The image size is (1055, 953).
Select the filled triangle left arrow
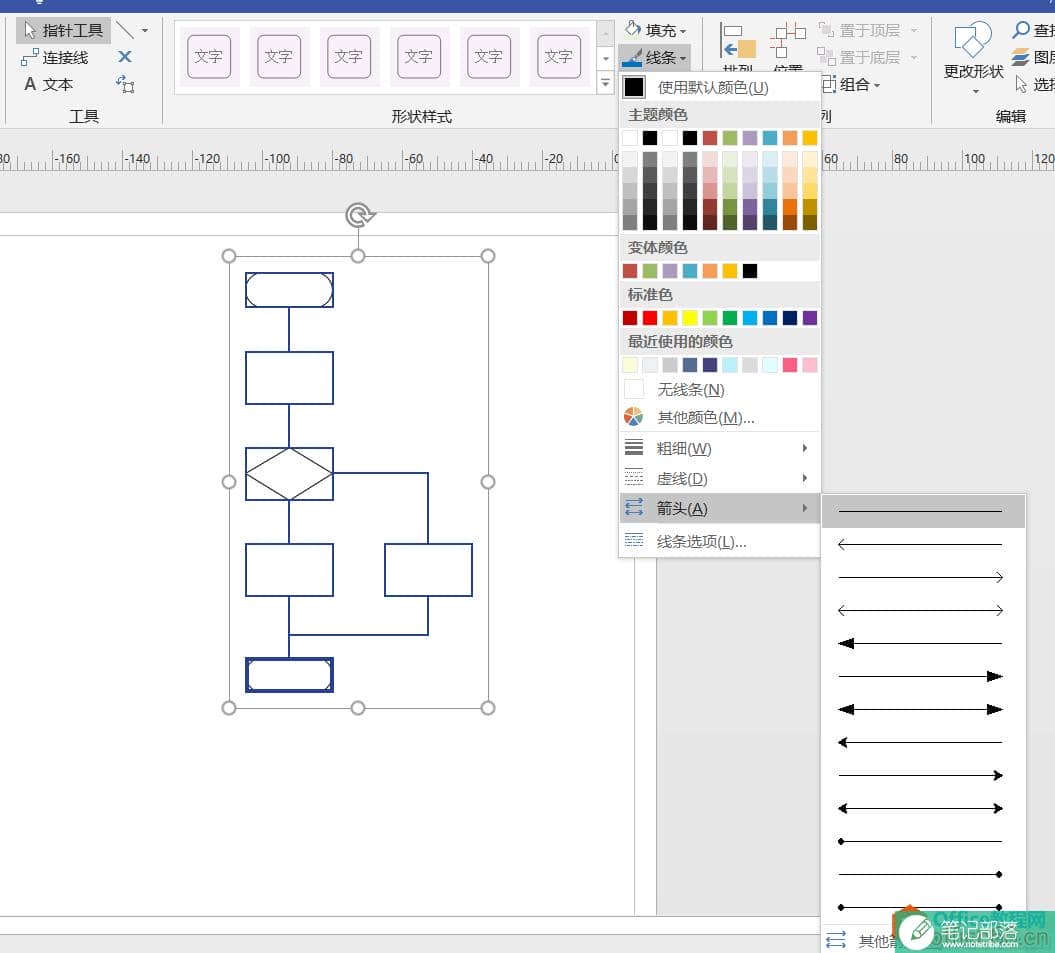point(922,643)
